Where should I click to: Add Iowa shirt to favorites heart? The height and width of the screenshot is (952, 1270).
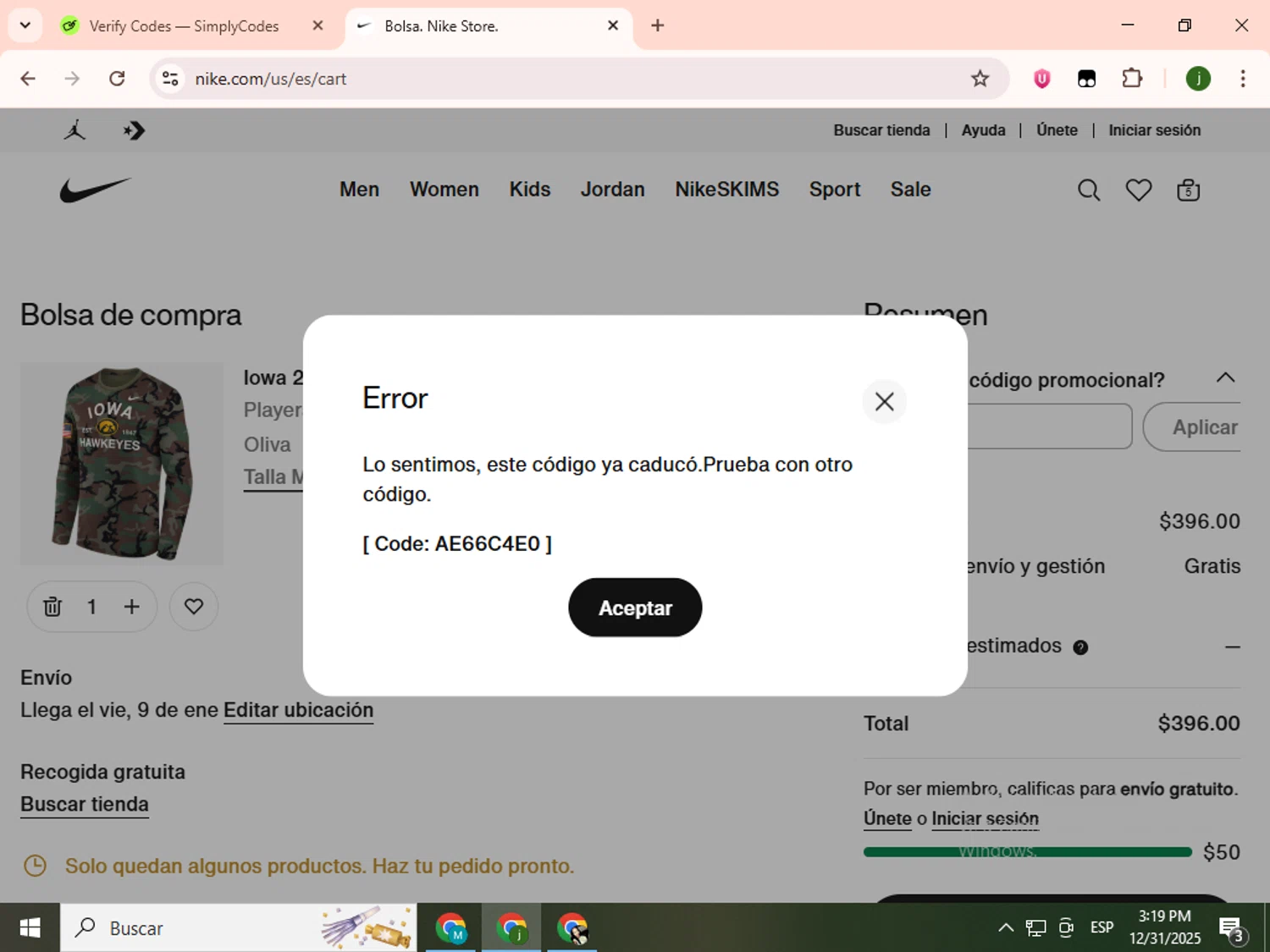[194, 607]
